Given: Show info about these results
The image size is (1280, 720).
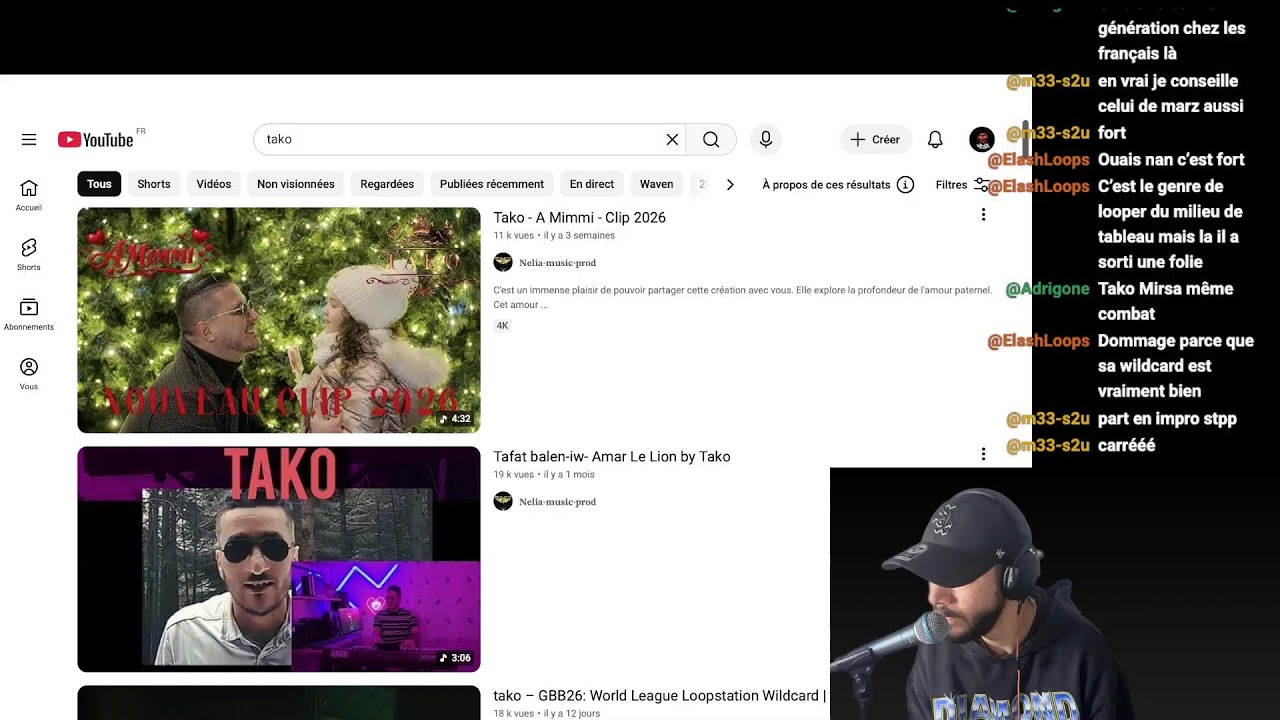Looking at the screenshot, I should point(905,185).
